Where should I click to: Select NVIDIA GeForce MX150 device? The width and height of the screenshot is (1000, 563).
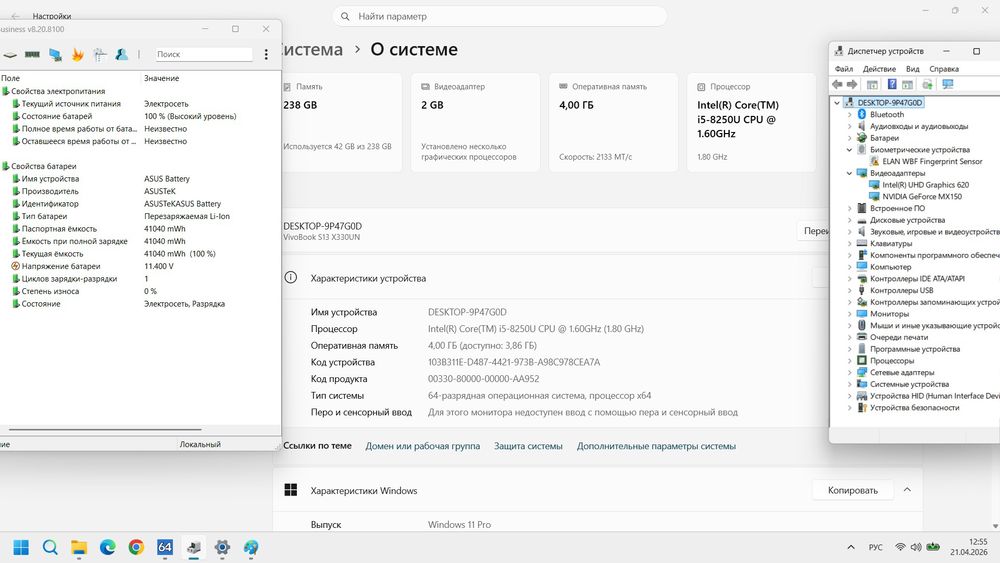click(922, 196)
